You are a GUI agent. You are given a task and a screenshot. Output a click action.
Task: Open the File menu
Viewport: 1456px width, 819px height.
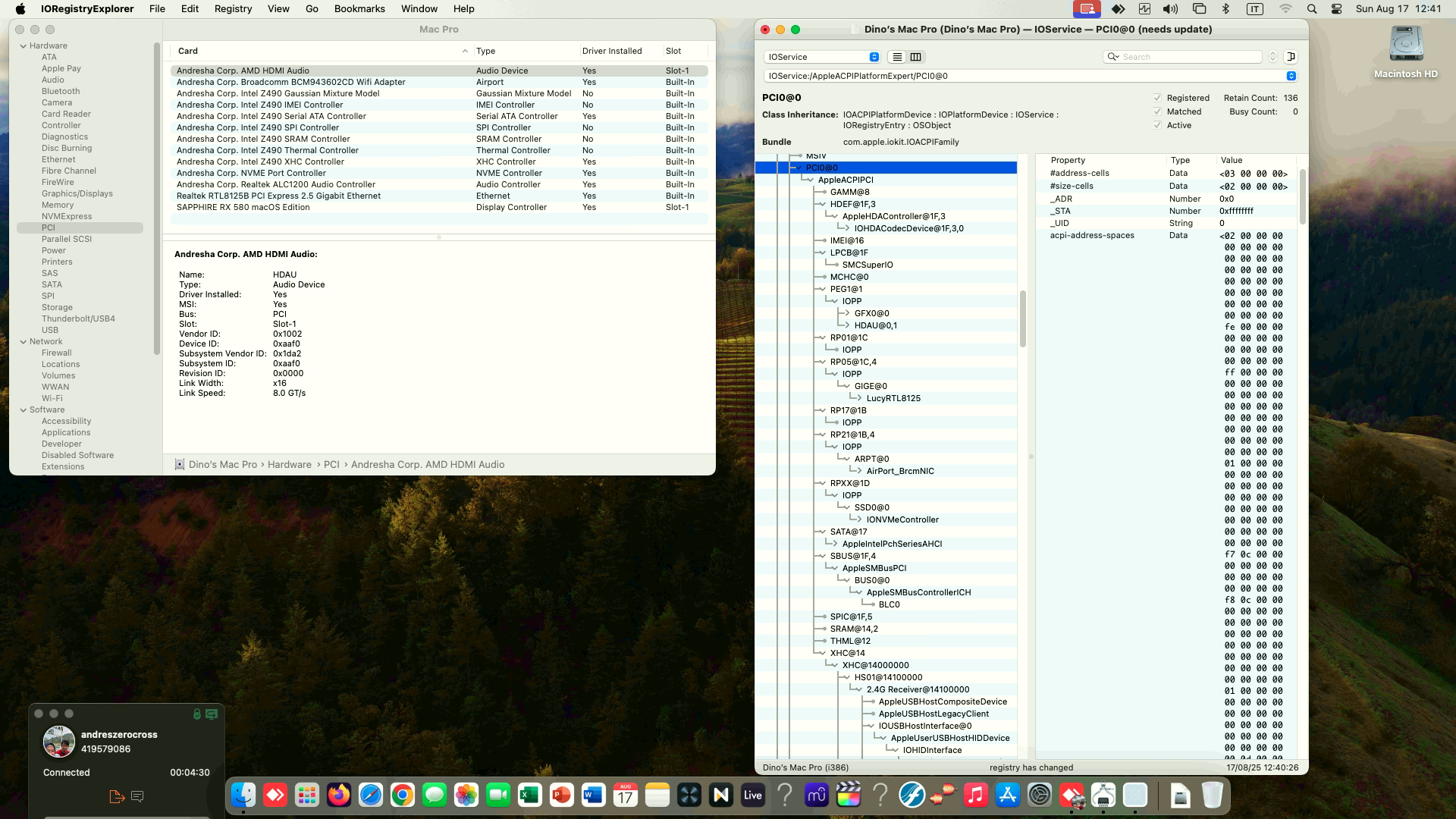pos(157,9)
